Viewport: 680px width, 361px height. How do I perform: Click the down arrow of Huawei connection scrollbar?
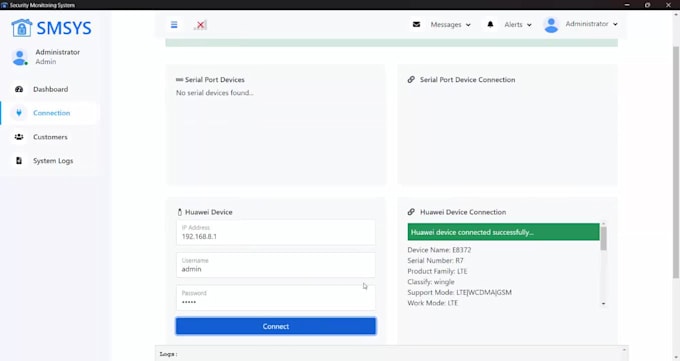[603, 304]
